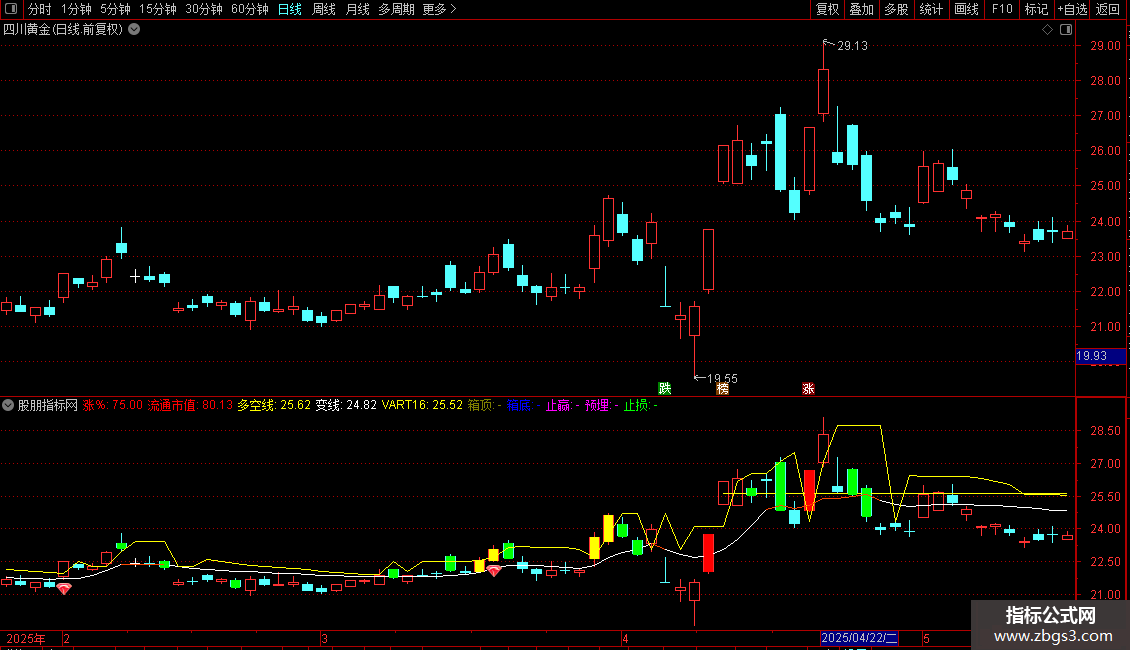Image resolution: width=1130 pixels, height=650 pixels.
Task: Click the 28.50 sub-chart axis label
Action: [x=1105, y=431]
